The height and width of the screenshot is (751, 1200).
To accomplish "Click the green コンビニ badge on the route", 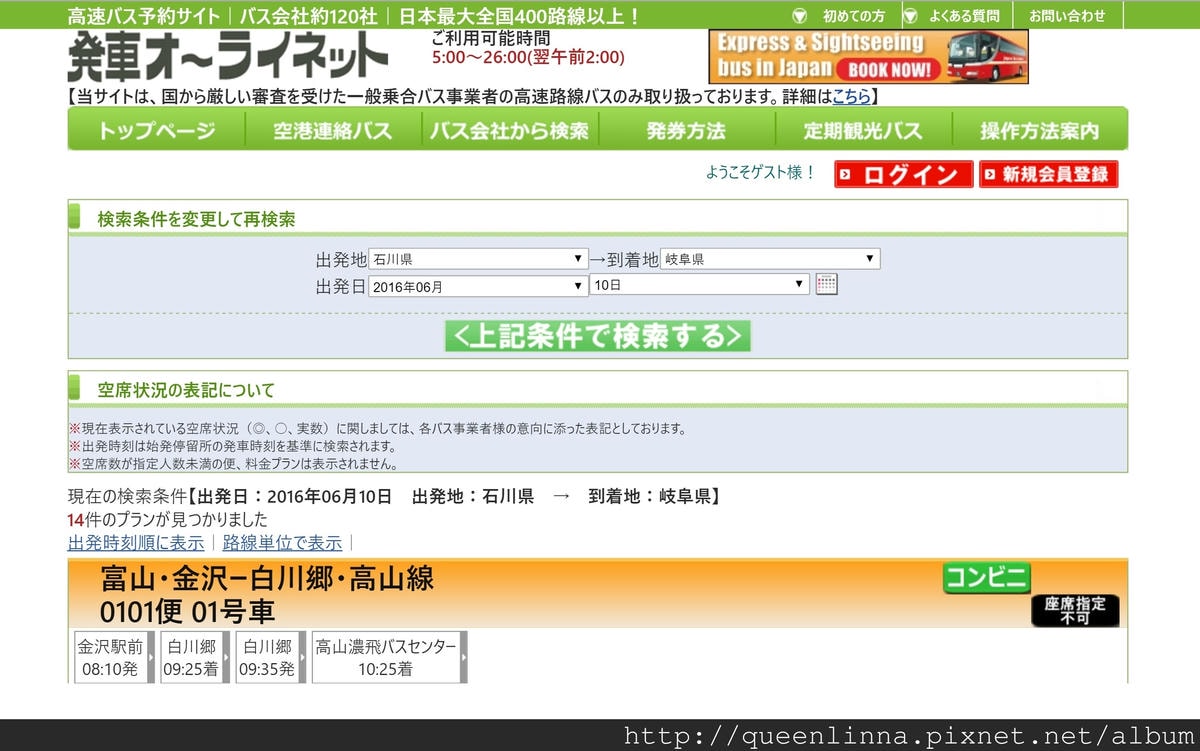I will [986, 578].
